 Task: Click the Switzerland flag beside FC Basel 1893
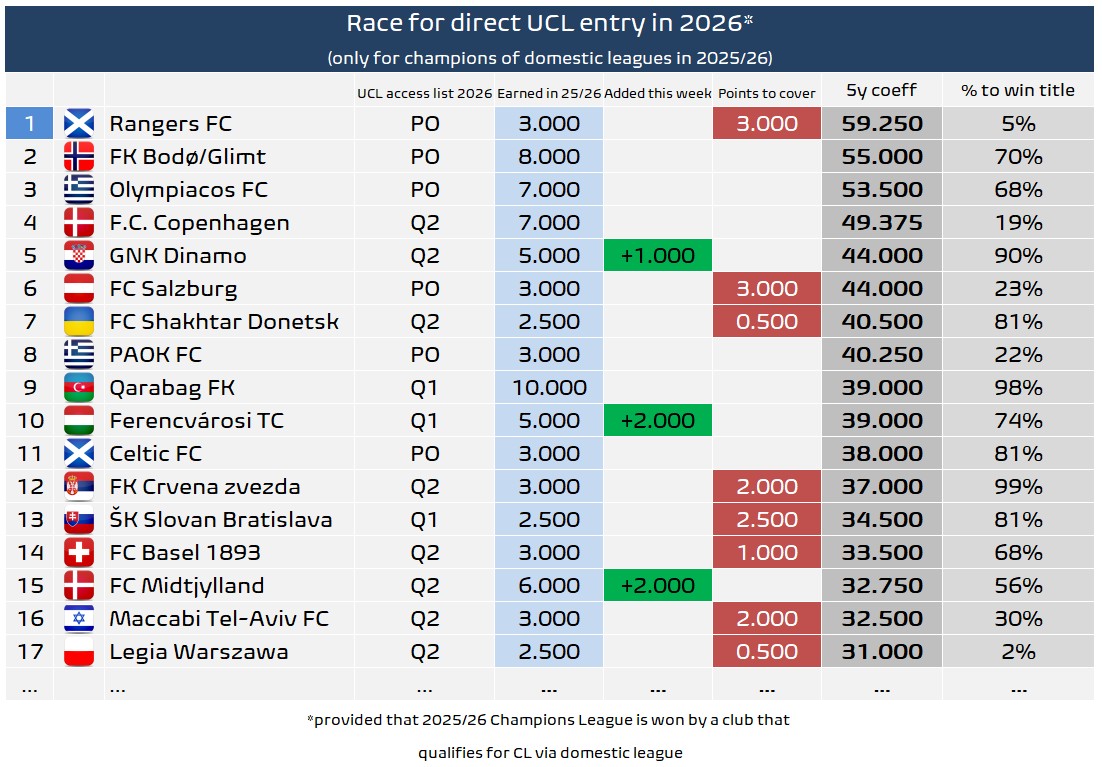(x=79, y=553)
